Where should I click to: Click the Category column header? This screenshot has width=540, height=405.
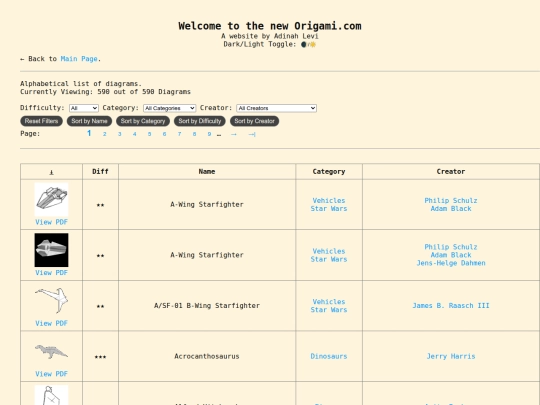[x=329, y=172]
